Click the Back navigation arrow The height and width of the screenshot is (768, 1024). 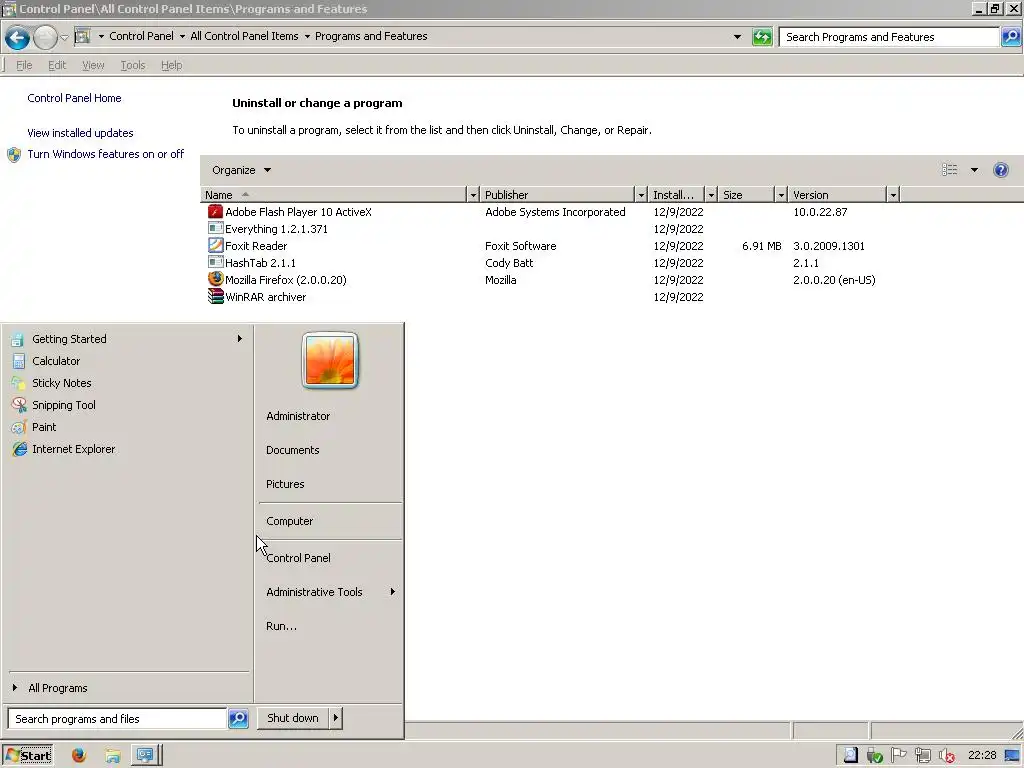[x=18, y=37]
